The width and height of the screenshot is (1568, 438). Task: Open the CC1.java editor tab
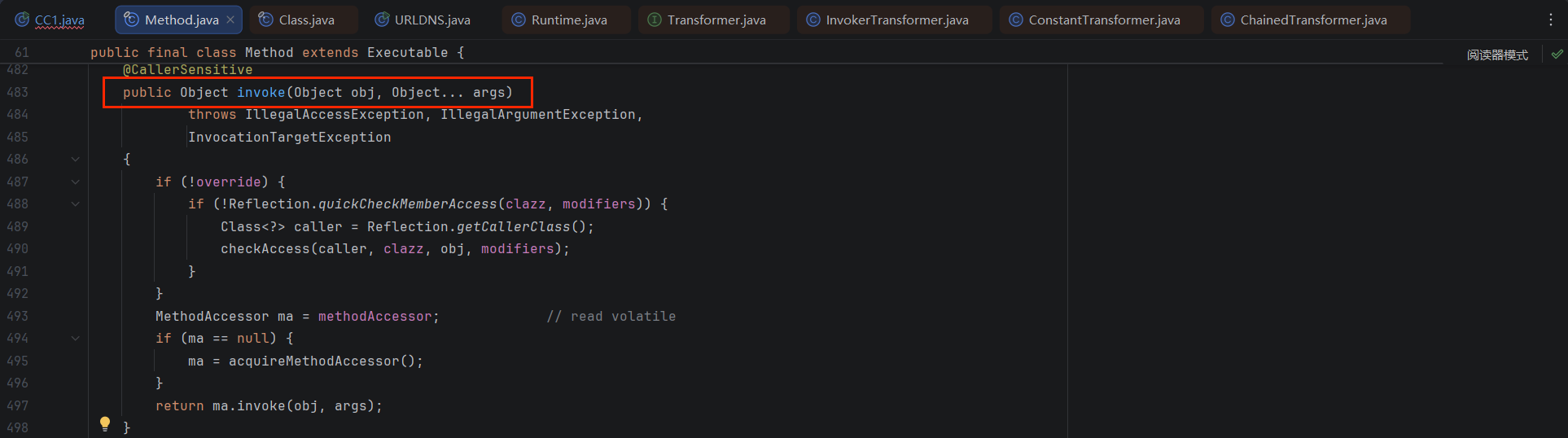tap(50, 20)
